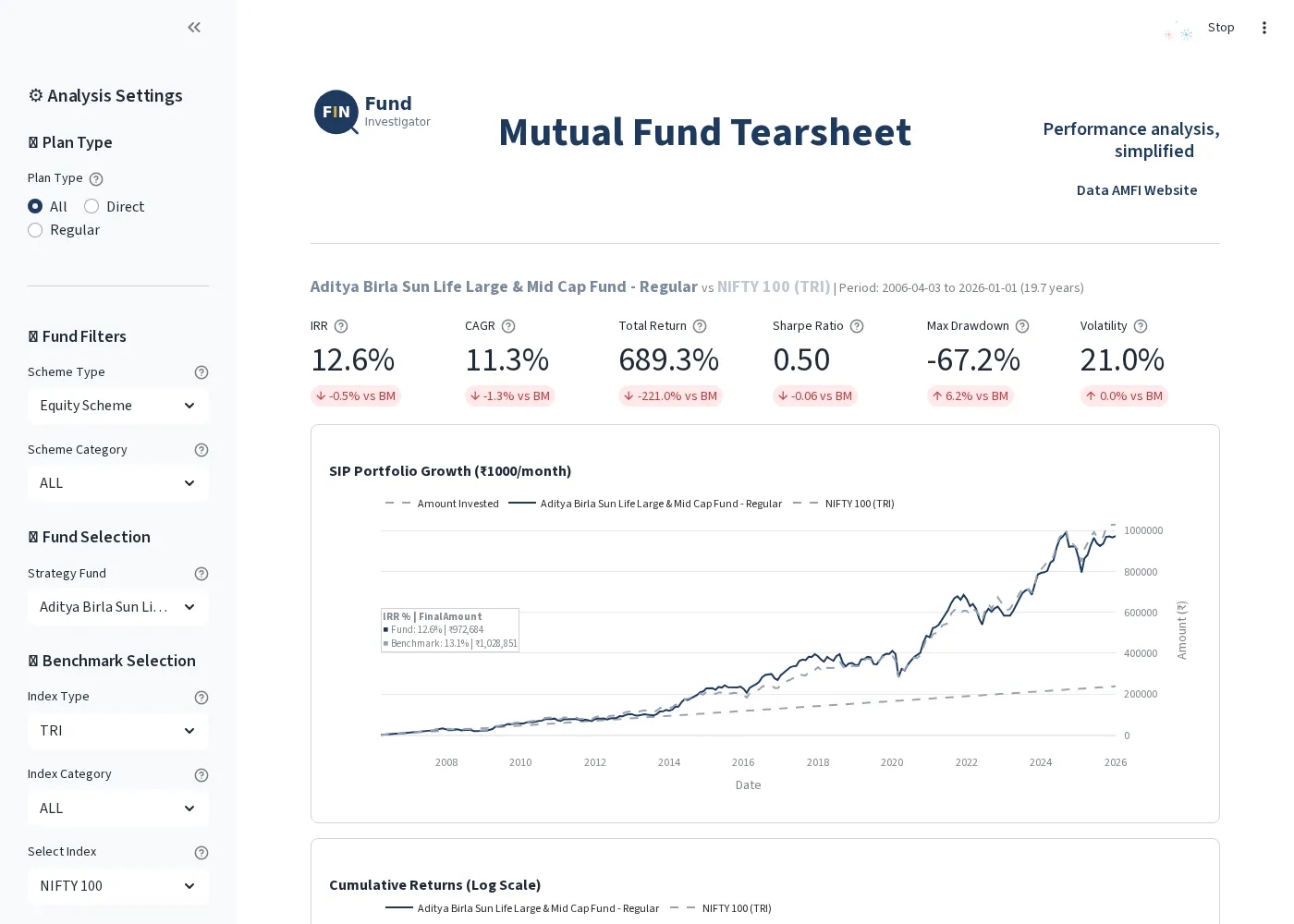Click the Scheme Type help icon
The height and width of the screenshot is (924, 1294).
(x=201, y=372)
